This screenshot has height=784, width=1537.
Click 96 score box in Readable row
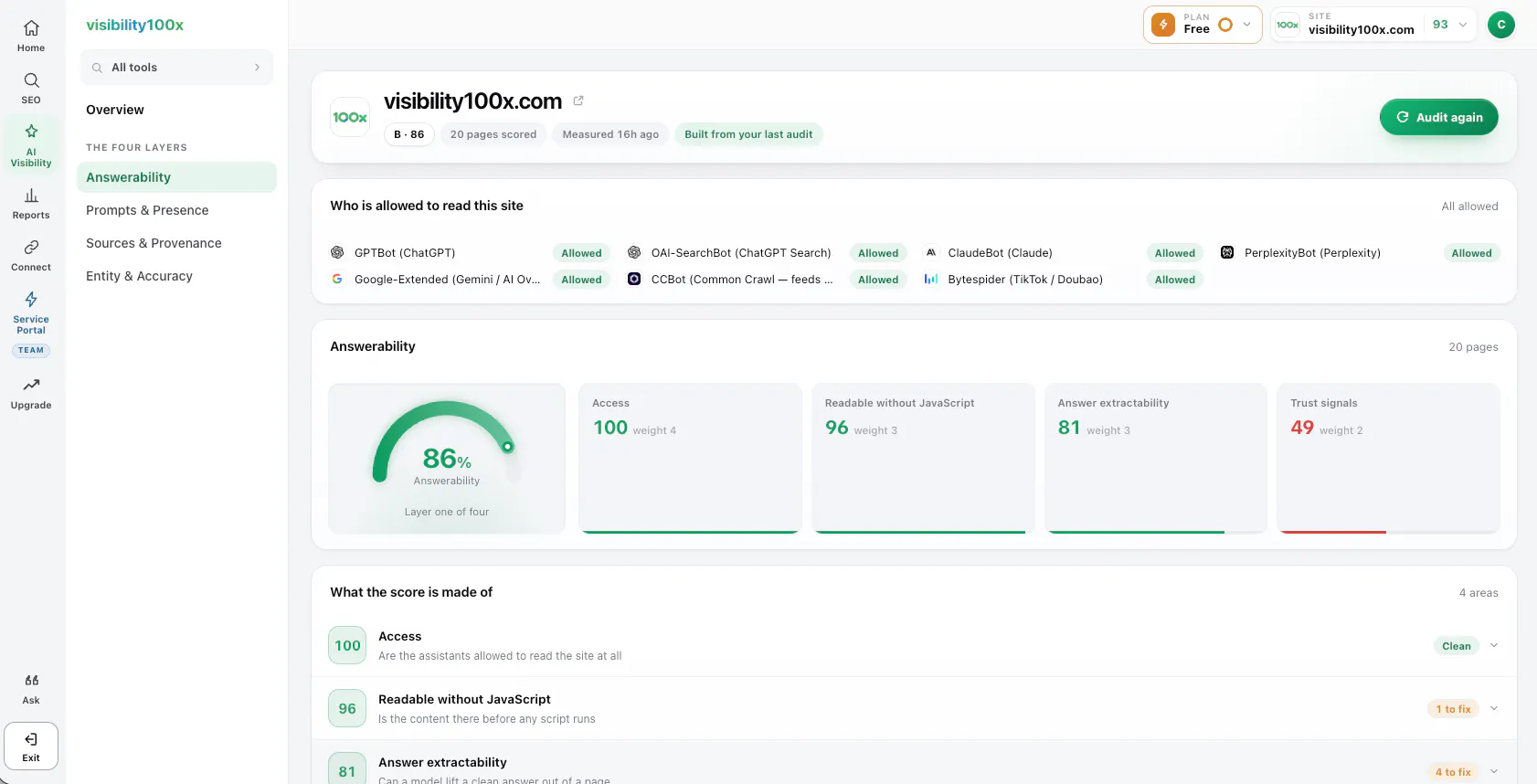click(x=347, y=708)
